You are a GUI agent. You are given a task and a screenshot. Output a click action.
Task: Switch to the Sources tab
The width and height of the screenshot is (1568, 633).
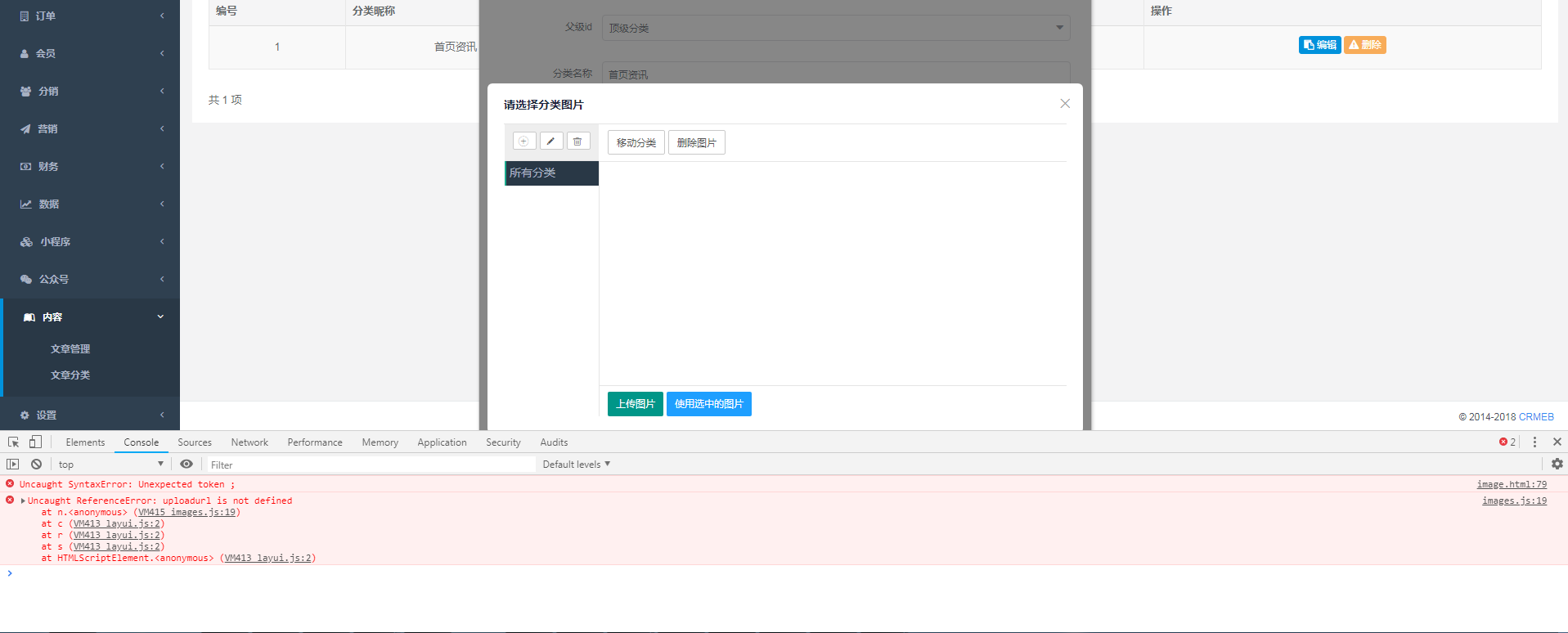pos(195,442)
